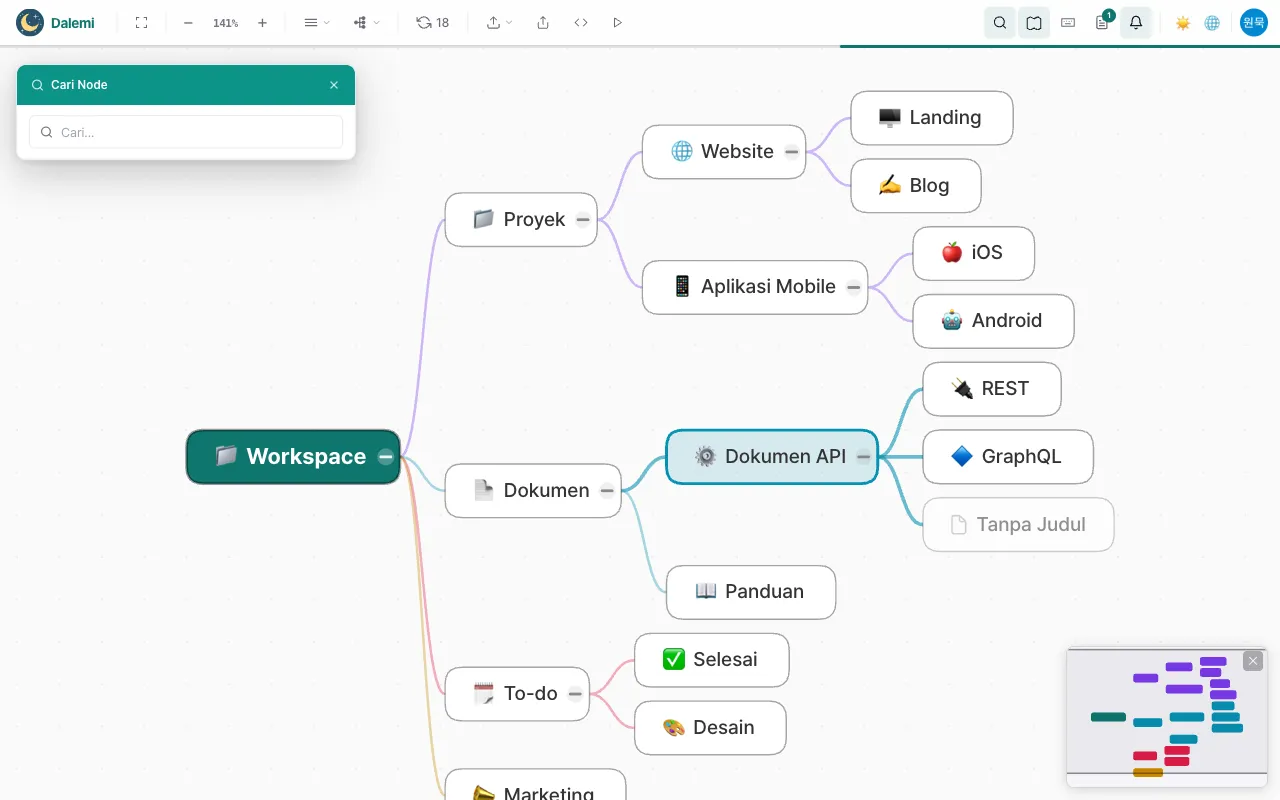Viewport: 1280px width, 800px height.
Task: Toggle the search panel magnifier button
Action: 1000,22
